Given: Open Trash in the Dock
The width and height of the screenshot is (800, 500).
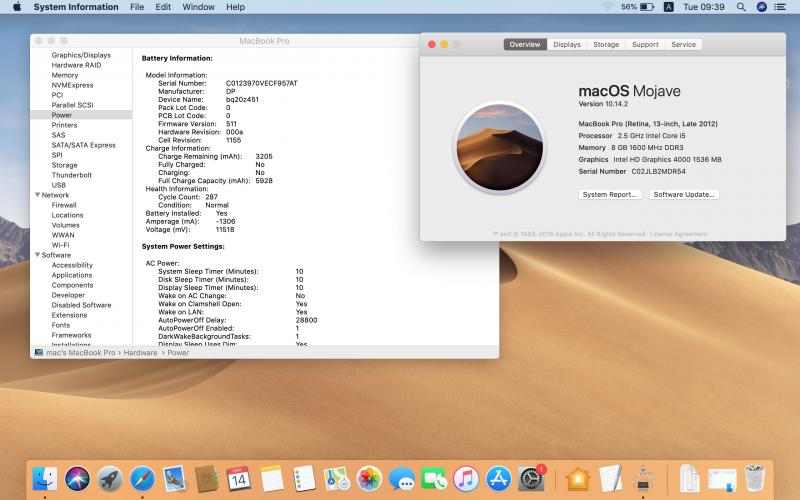Looking at the screenshot, I should [755, 478].
